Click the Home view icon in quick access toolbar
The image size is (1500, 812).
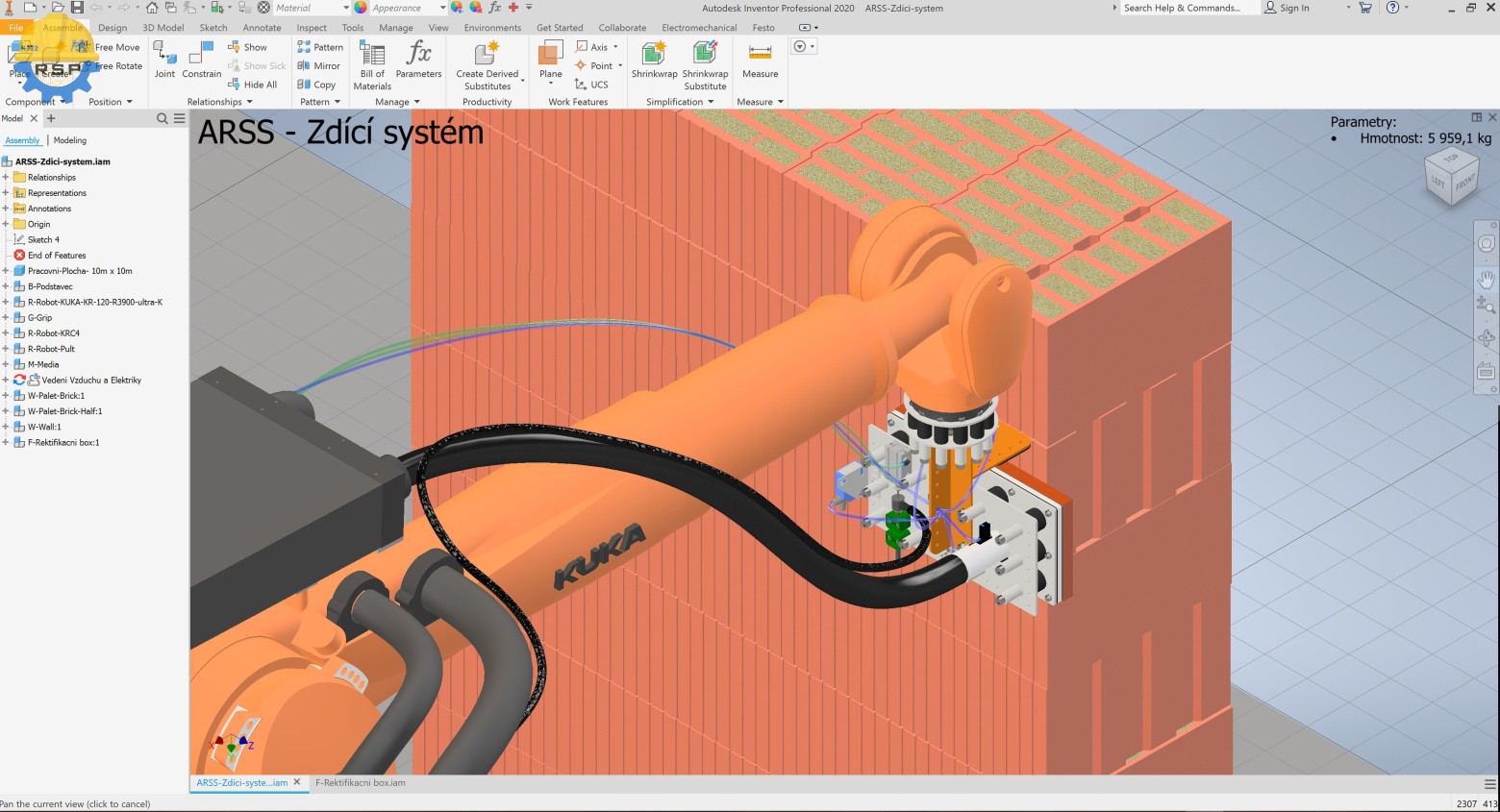(x=152, y=8)
